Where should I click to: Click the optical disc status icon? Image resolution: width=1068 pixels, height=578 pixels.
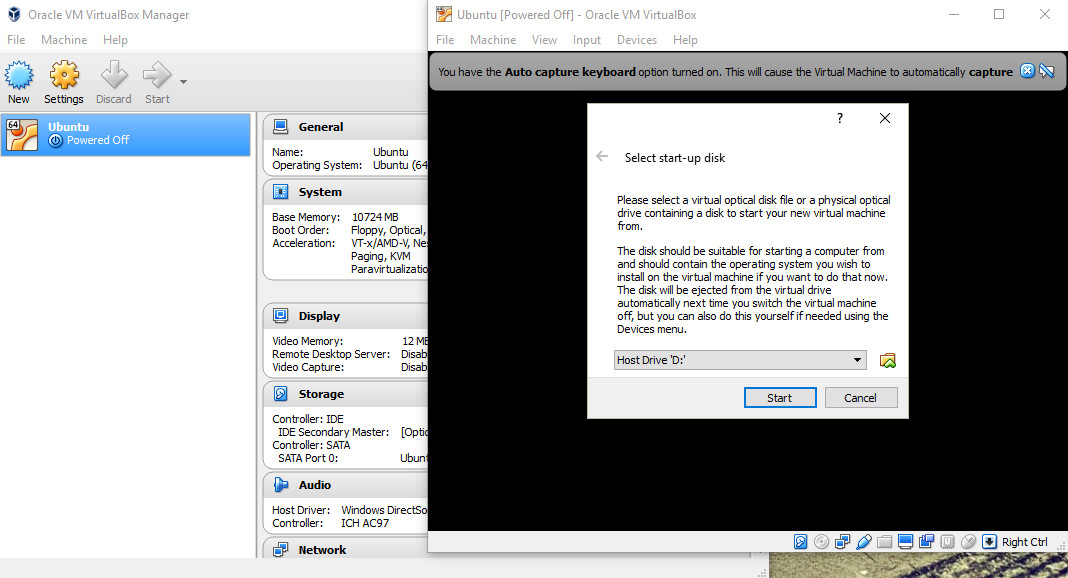tap(821, 542)
